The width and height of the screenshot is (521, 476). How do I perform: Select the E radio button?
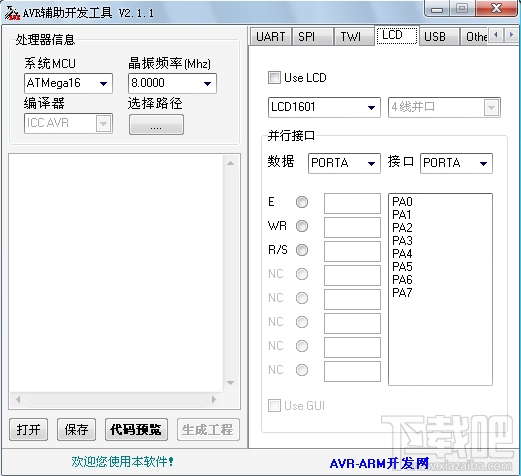pyautogui.click(x=302, y=202)
